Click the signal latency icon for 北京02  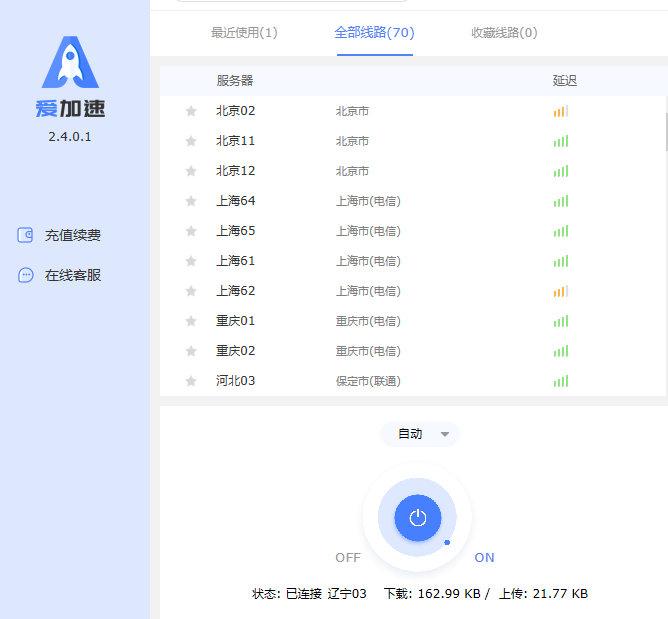[561, 111]
